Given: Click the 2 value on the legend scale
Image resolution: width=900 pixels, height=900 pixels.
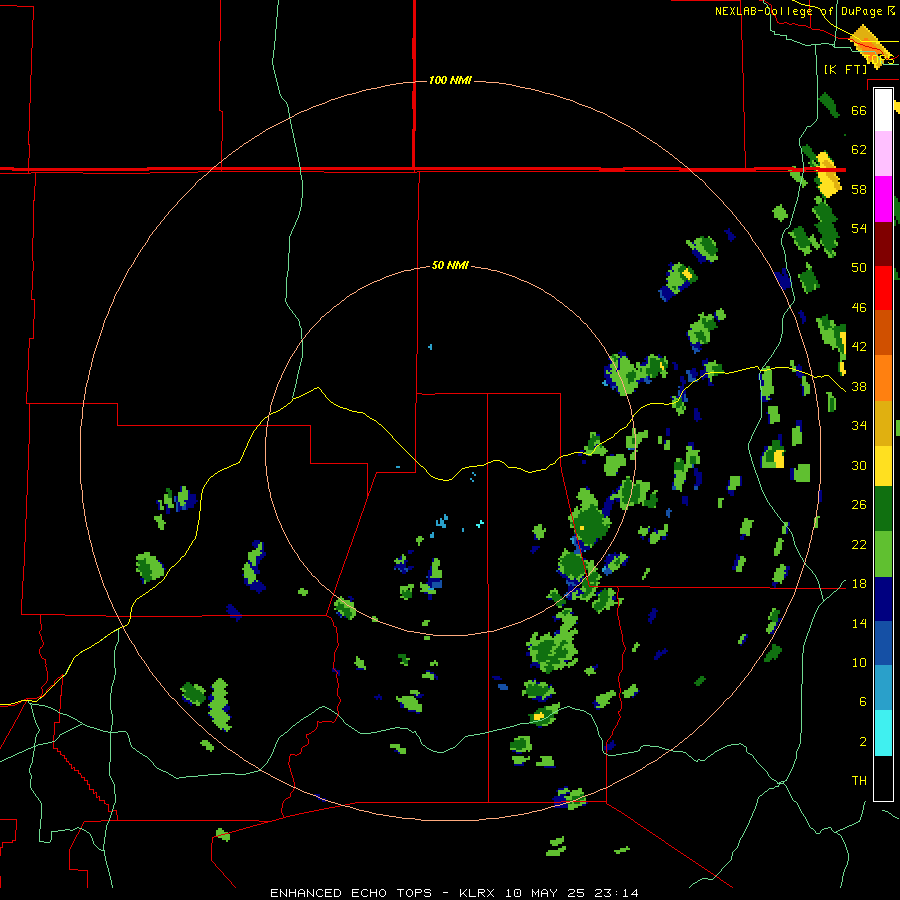Looking at the screenshot, I should [x=863, y=742].
